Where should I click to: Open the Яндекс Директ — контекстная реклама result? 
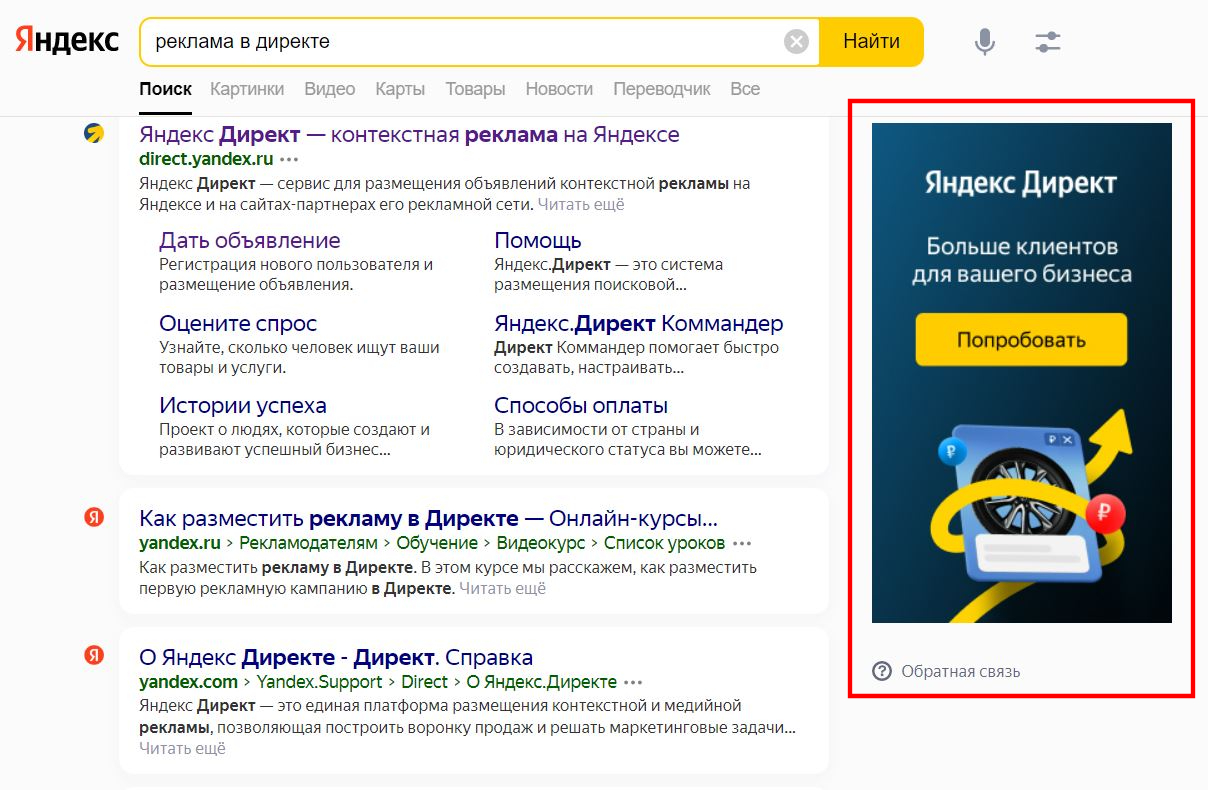pyautogui.click(x=409, y=134)
